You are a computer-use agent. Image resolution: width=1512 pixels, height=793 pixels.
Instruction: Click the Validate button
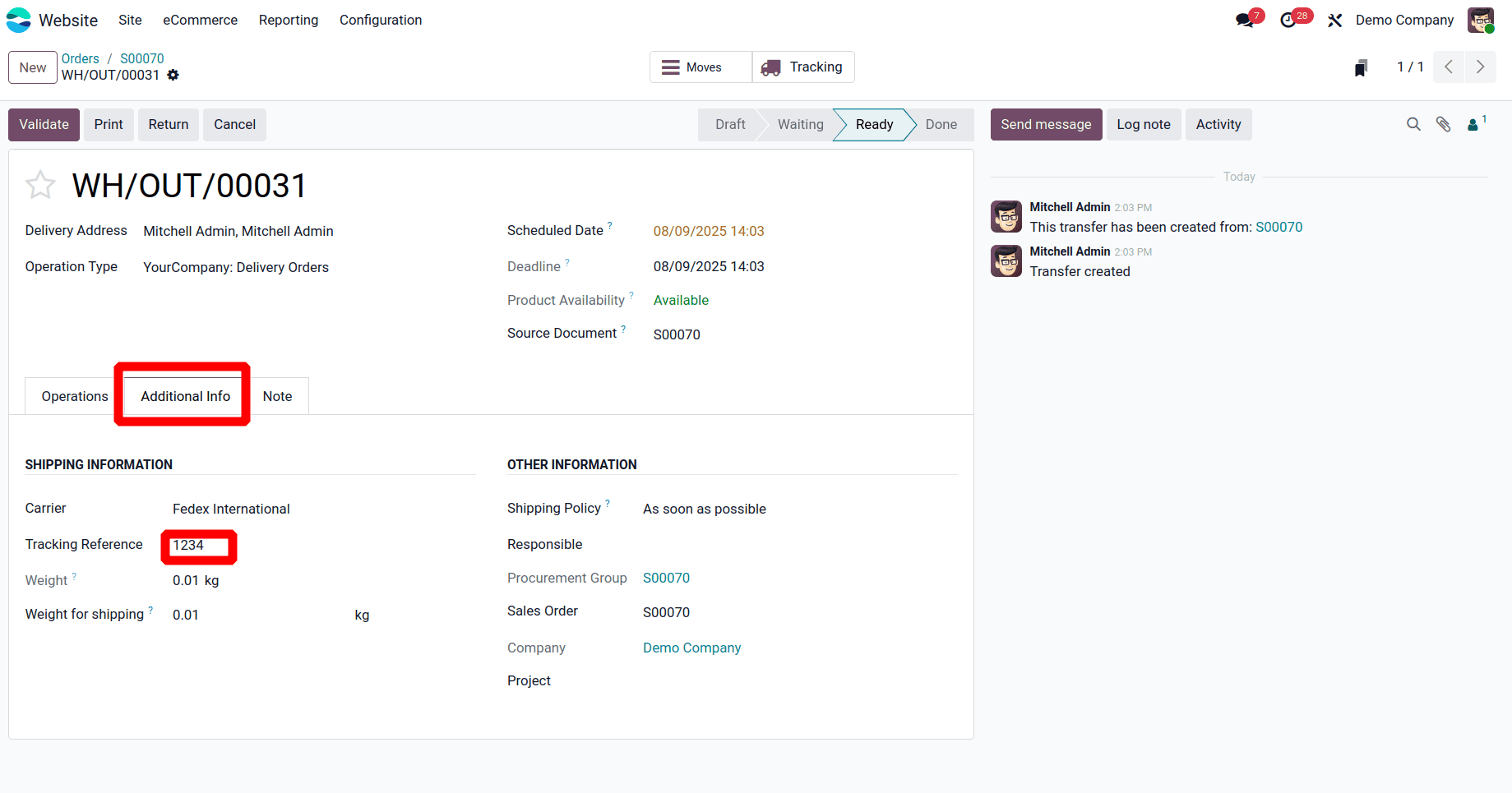pos(43,124)
